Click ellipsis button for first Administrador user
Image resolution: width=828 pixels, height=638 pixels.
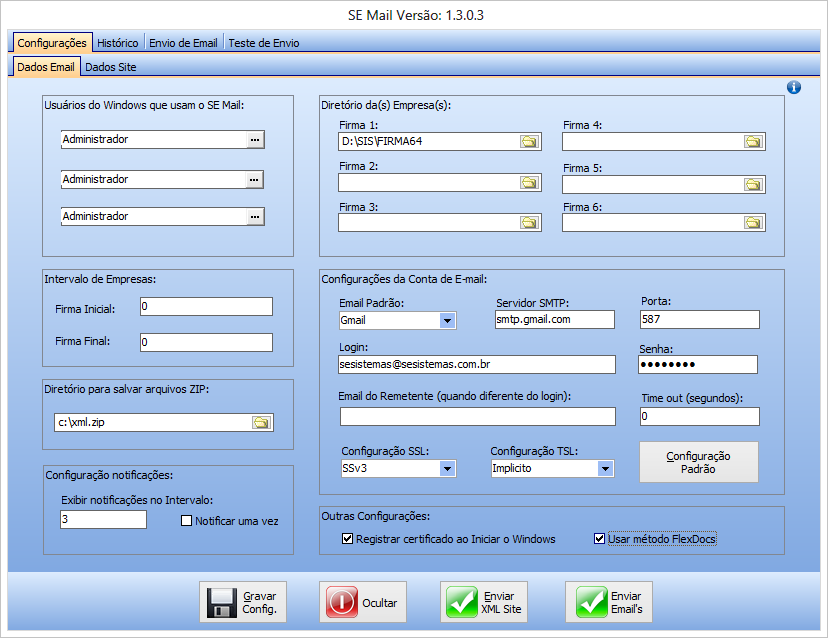point(255,140)
